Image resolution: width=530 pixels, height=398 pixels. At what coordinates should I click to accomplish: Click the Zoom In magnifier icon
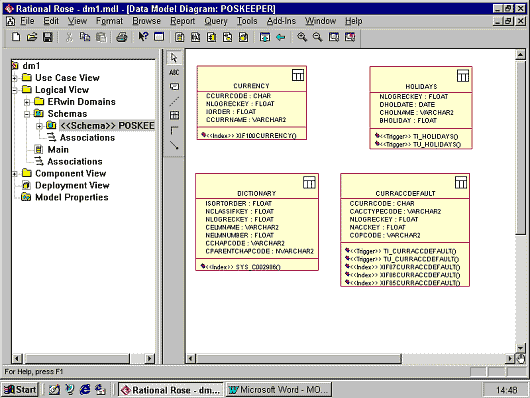pos(302,37)
